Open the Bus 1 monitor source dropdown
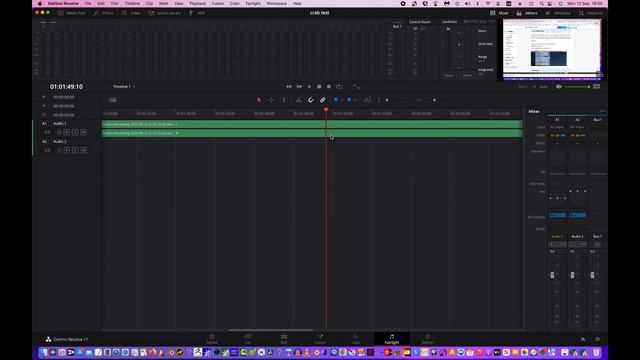The height and width of the screenshot is (360, 640). pyautogui.click(x=525, y=87)
